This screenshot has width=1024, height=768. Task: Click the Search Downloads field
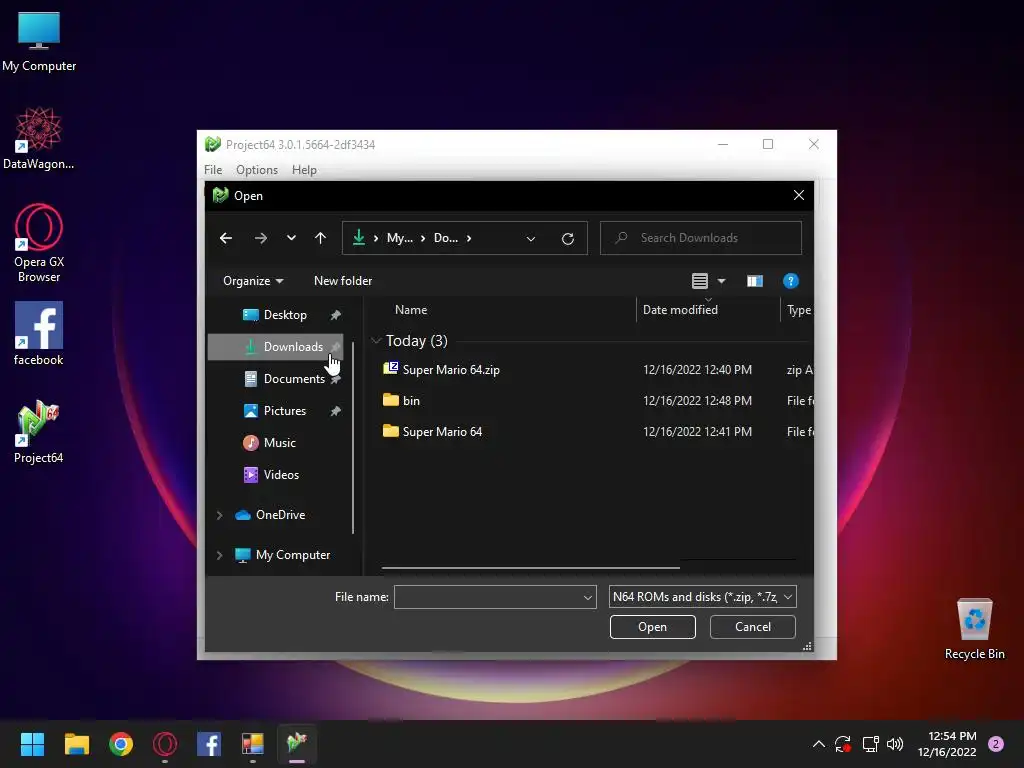[701, 238]
